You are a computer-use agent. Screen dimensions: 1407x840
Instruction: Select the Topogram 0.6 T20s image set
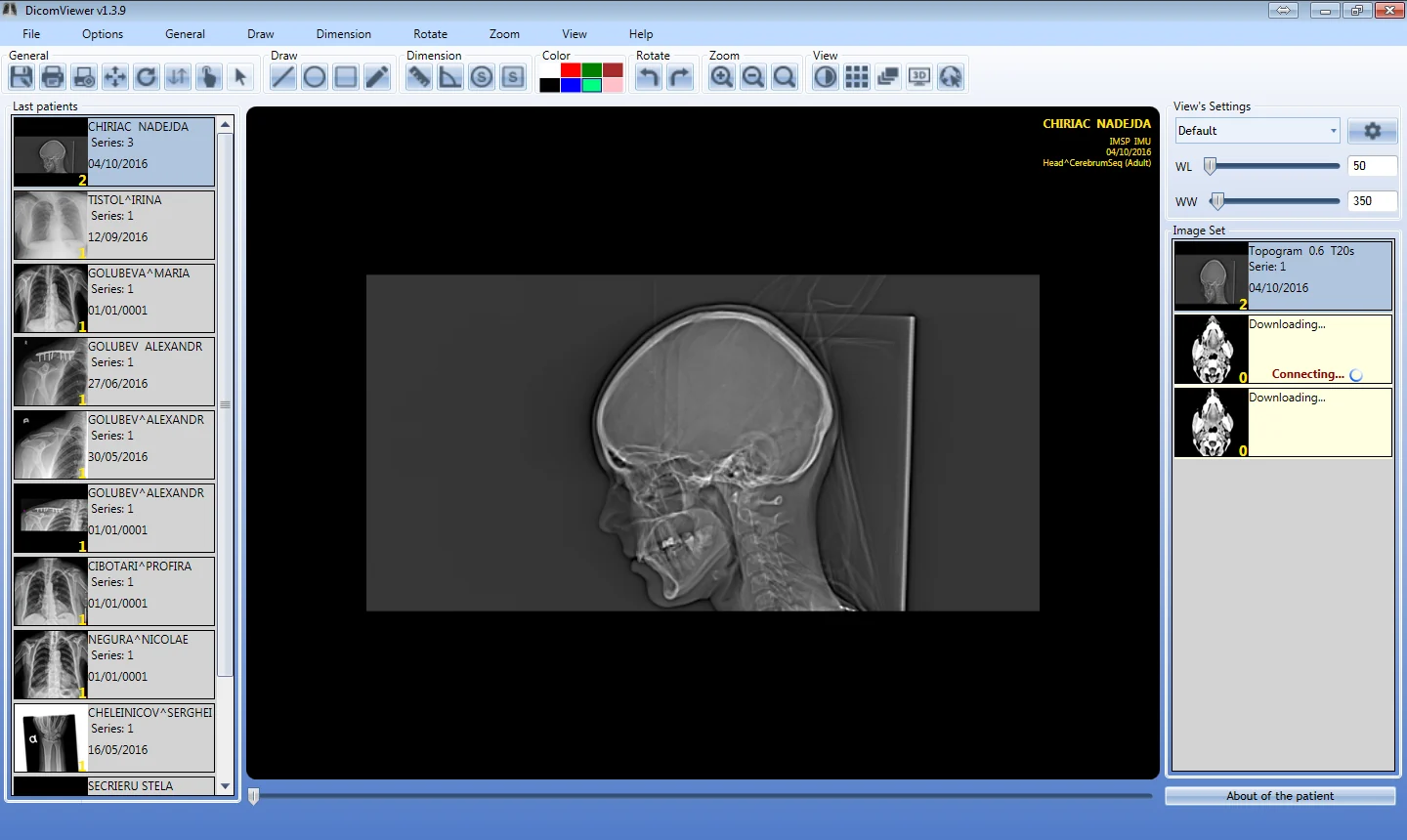[x=1283, y=275]
